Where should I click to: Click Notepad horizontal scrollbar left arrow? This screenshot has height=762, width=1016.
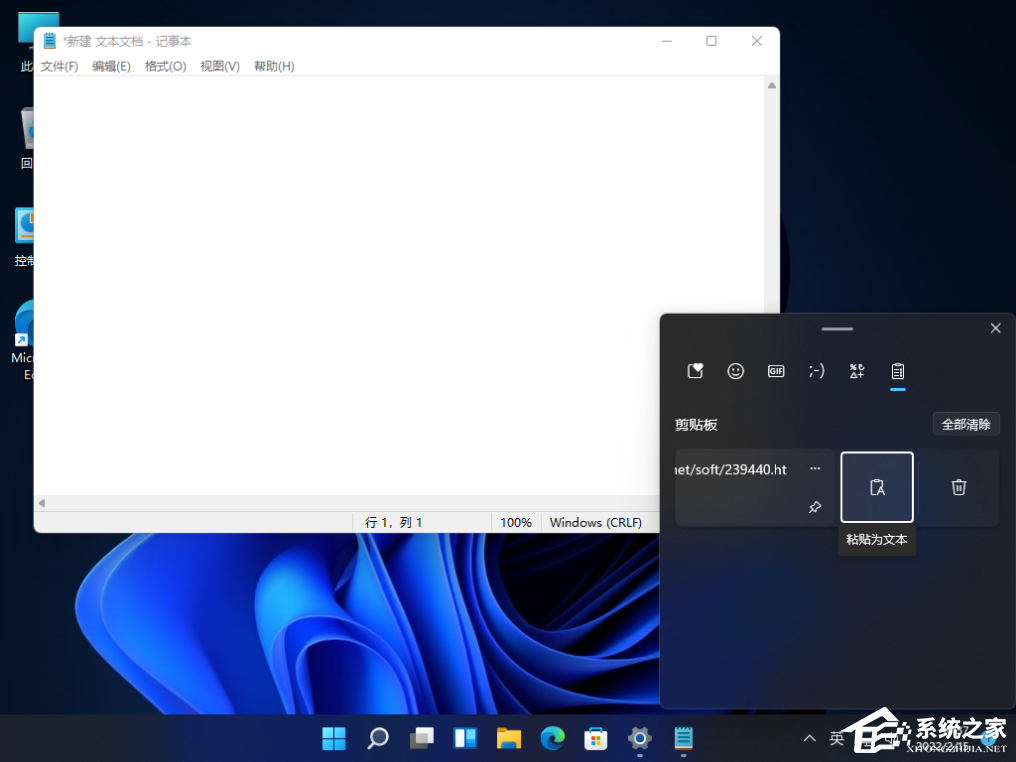point(42,503)
